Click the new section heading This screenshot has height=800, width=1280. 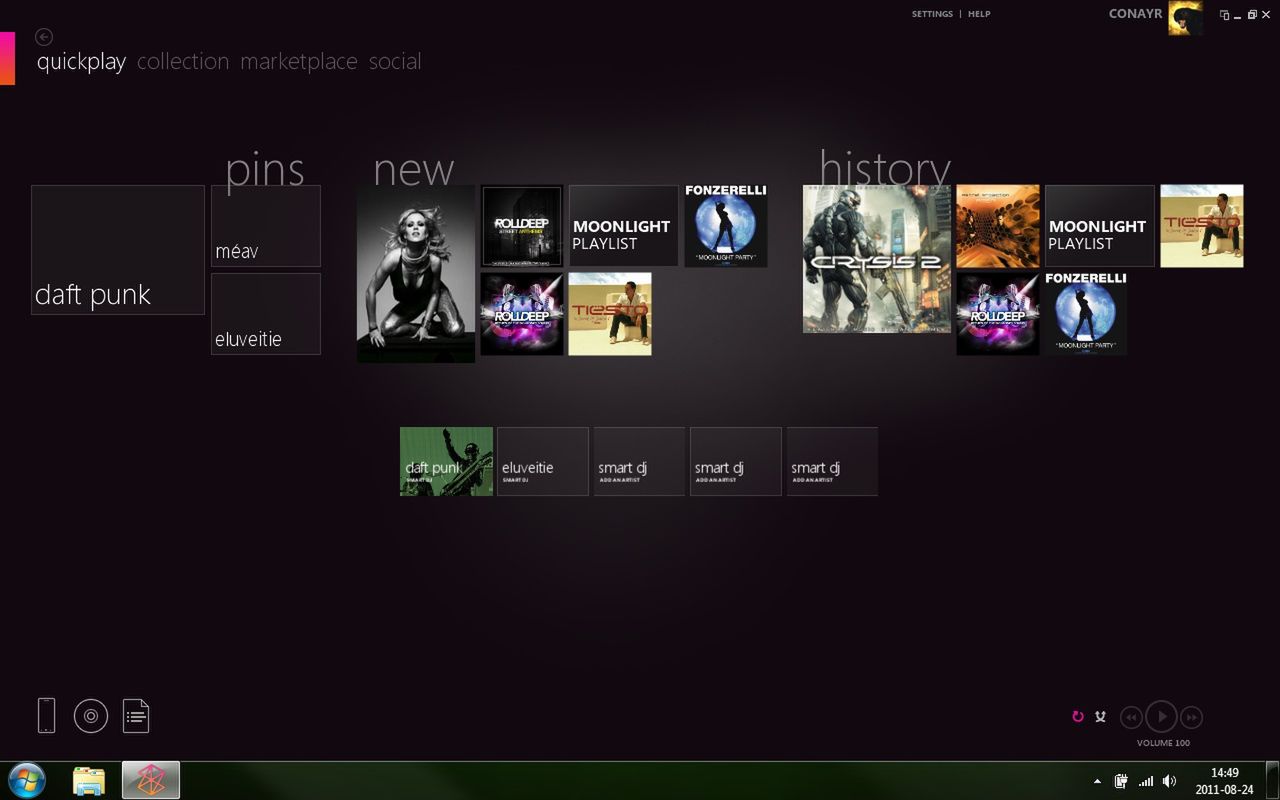pyautogui.click(x=414, y=170)
